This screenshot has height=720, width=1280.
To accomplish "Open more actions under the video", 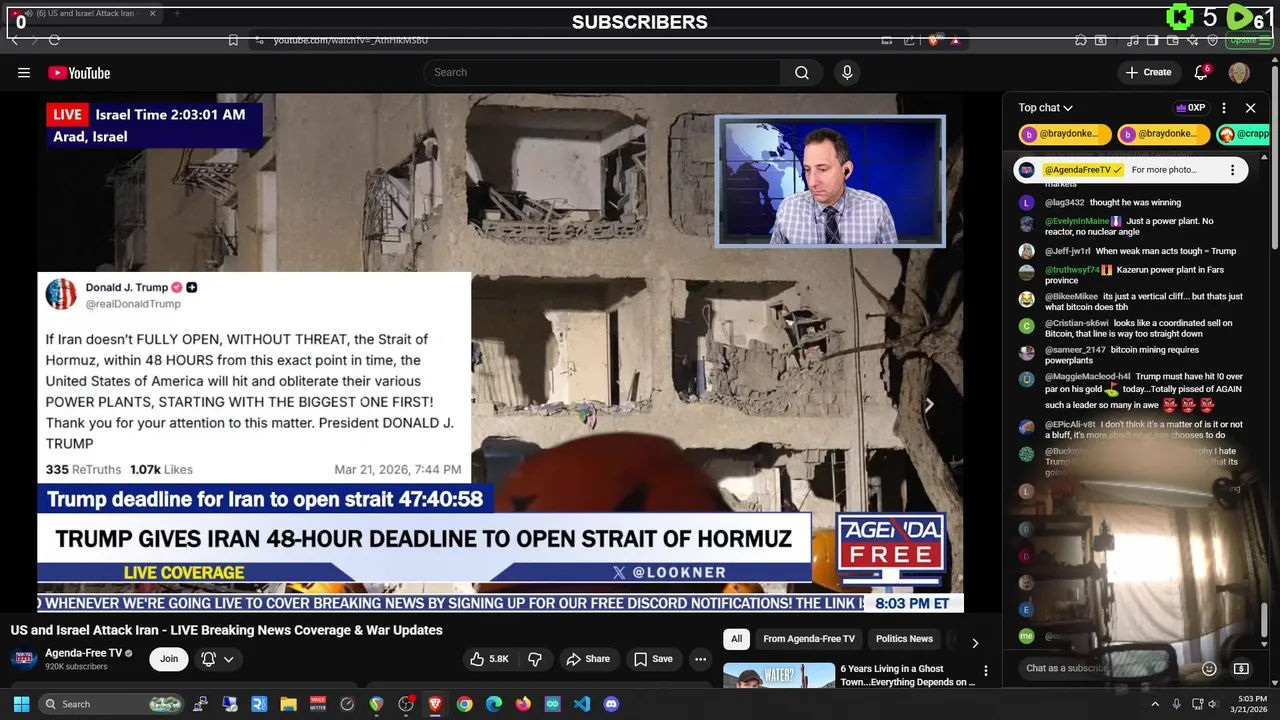I will click(701, 659).
